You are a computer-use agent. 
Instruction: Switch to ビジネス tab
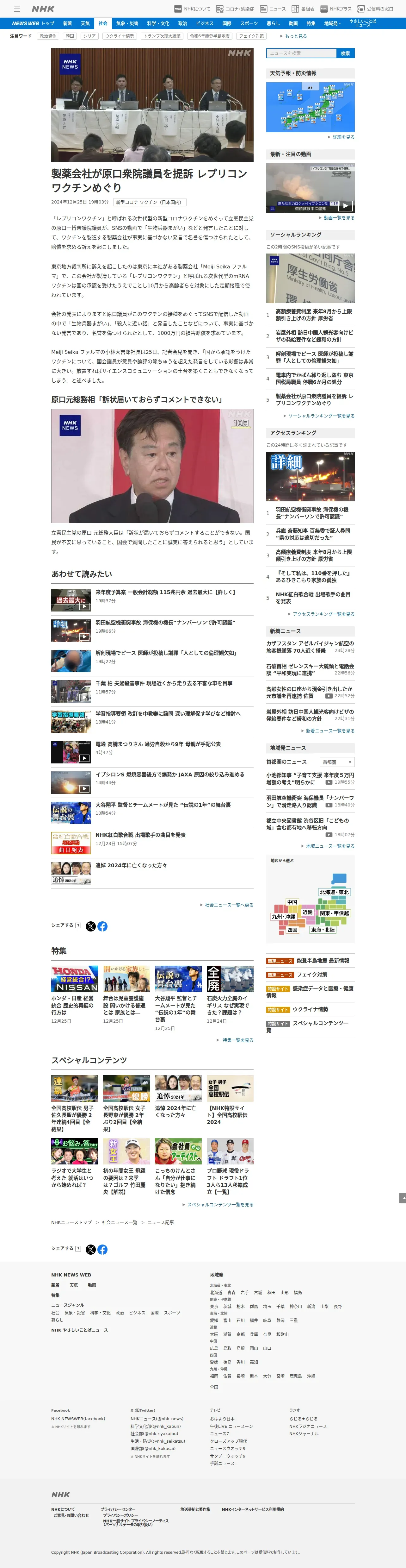tap(205, 23)
